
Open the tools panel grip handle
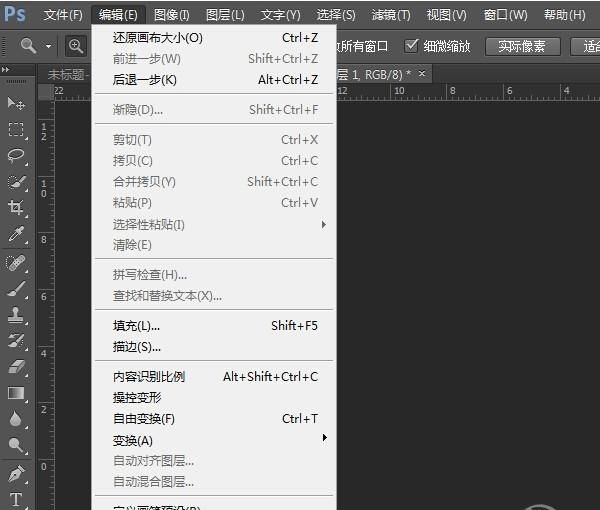[x=16, y=81]
